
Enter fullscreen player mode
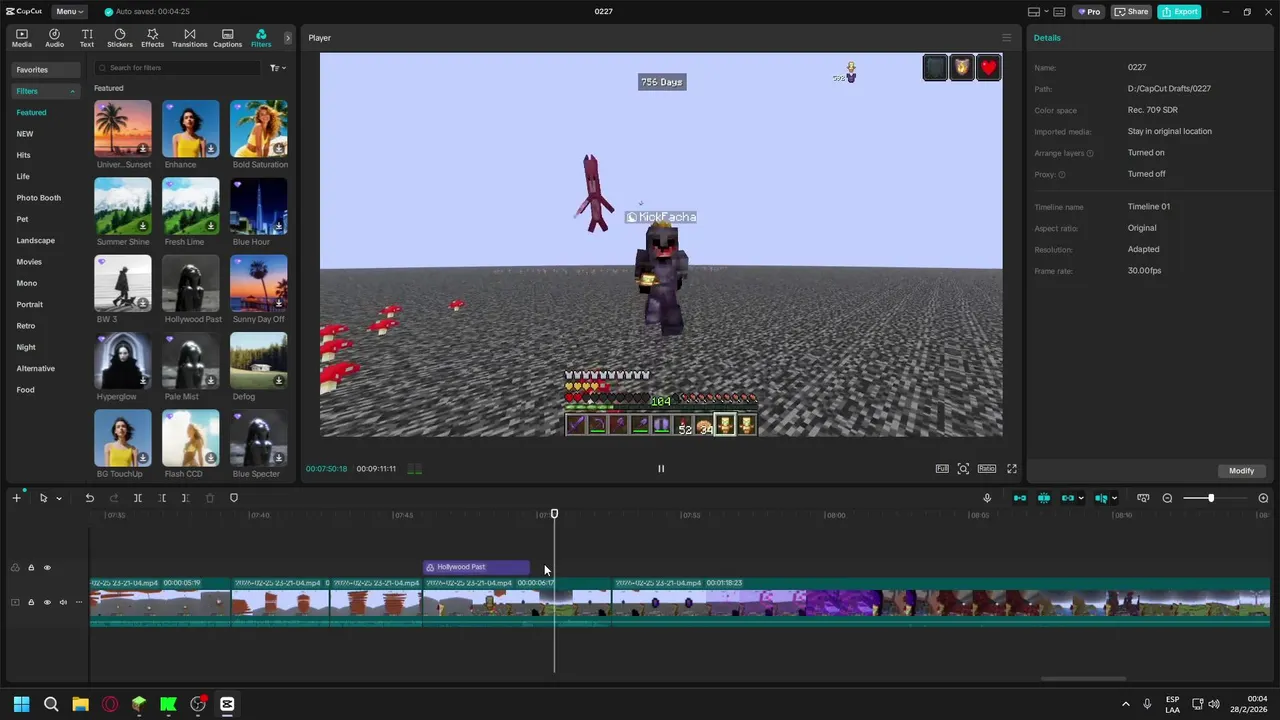[x=1012, y=468]
